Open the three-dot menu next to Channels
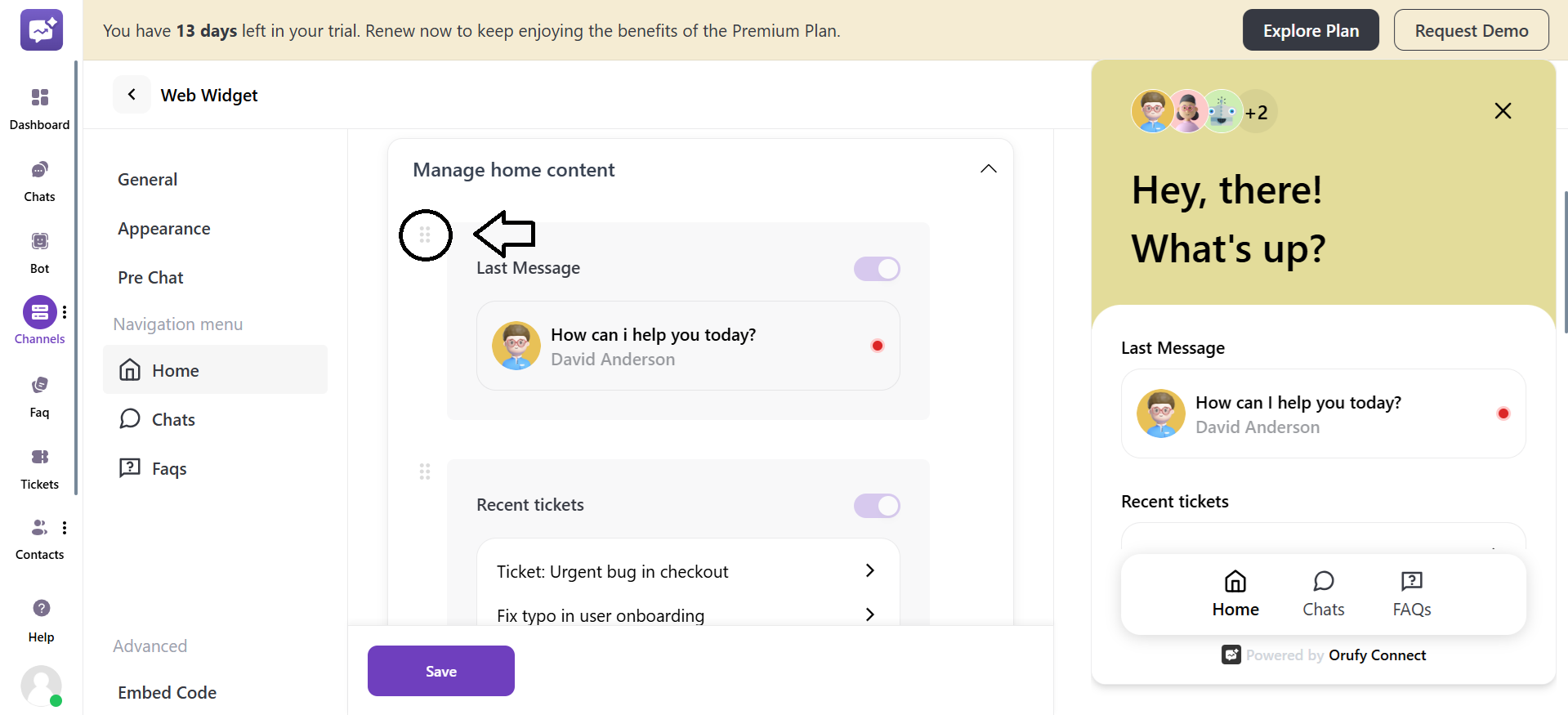Viewport: 1568px width, 715px height. click(65, 311)
